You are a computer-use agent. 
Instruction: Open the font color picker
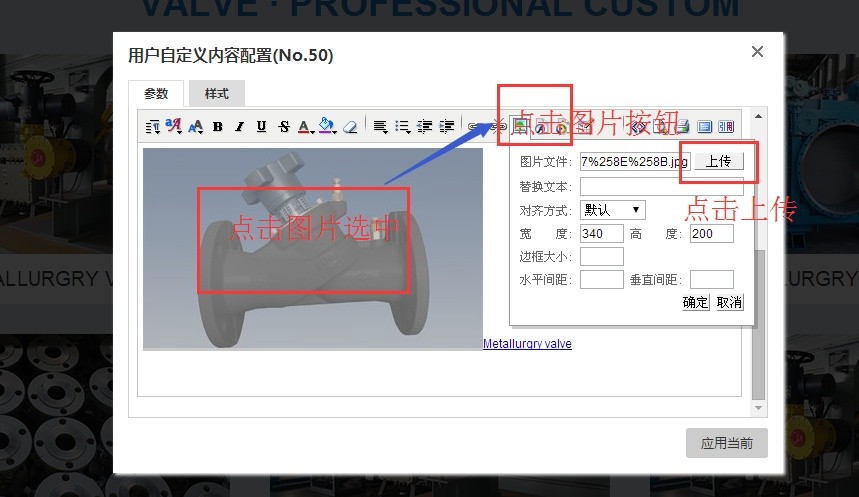click(x=305, y=127)
